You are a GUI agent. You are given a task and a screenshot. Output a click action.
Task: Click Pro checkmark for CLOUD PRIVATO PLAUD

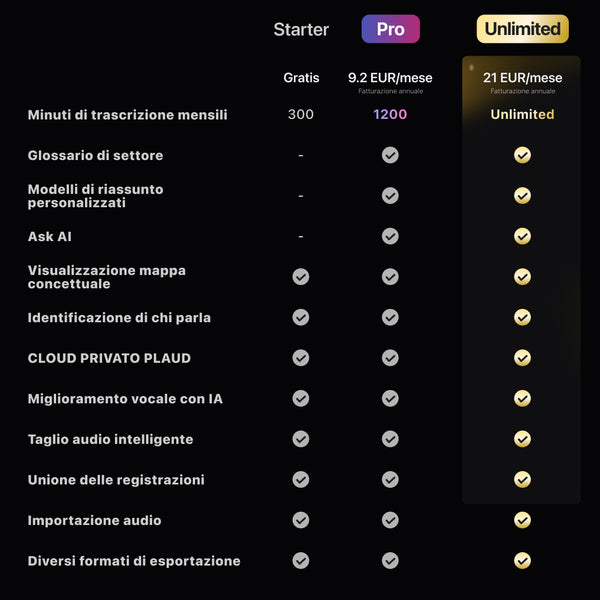(390, 358)
